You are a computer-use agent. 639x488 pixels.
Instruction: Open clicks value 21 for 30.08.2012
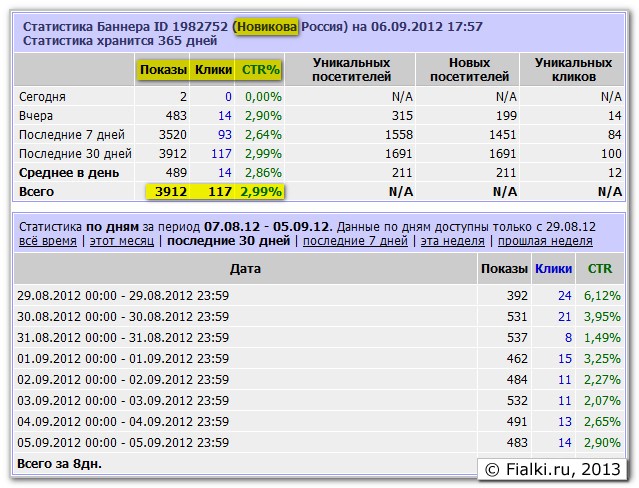[564, 317]
